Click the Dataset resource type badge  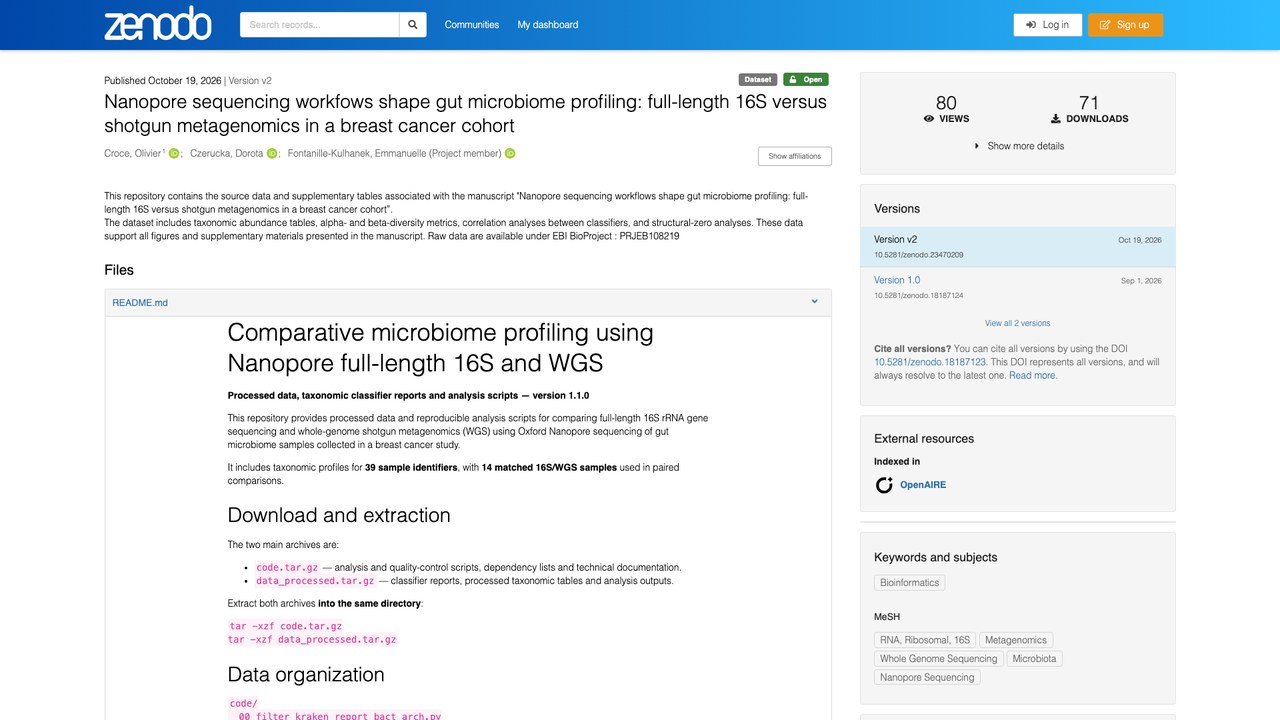(758, 80)
